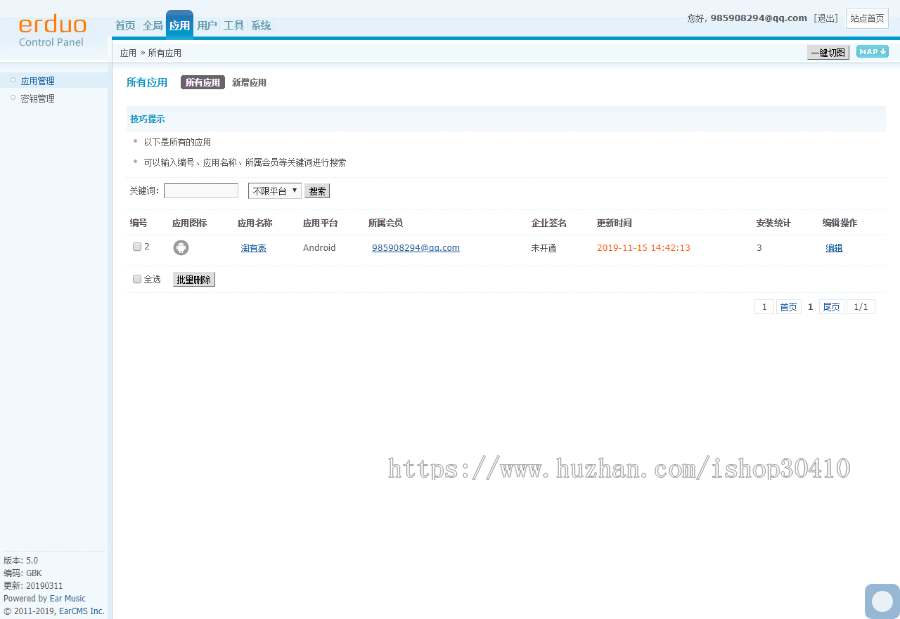
Task: Go to 尾页 last page in pagination
Action: click(831, 306)
